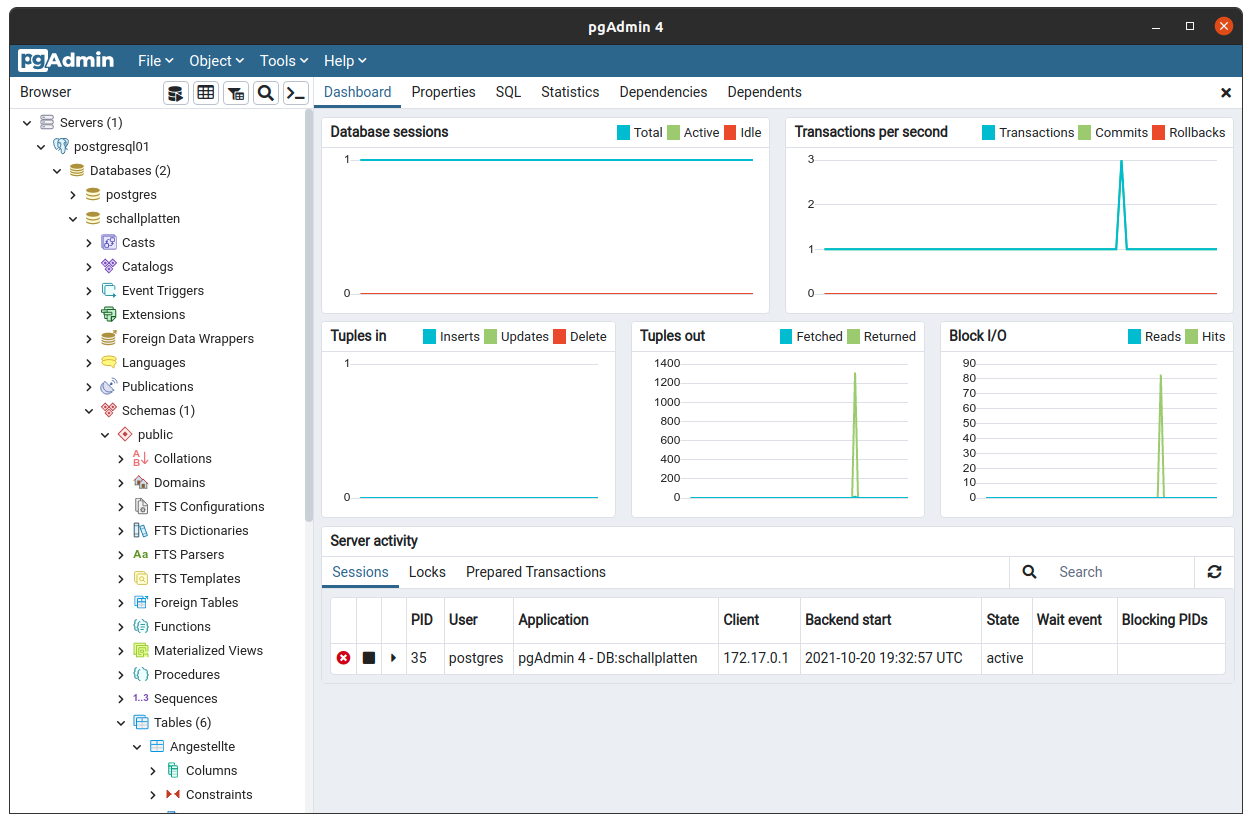Screen dimensions: 1252x823
Task: Refresh Server activity with the reload icon
Action: (x=1214, y=572)
